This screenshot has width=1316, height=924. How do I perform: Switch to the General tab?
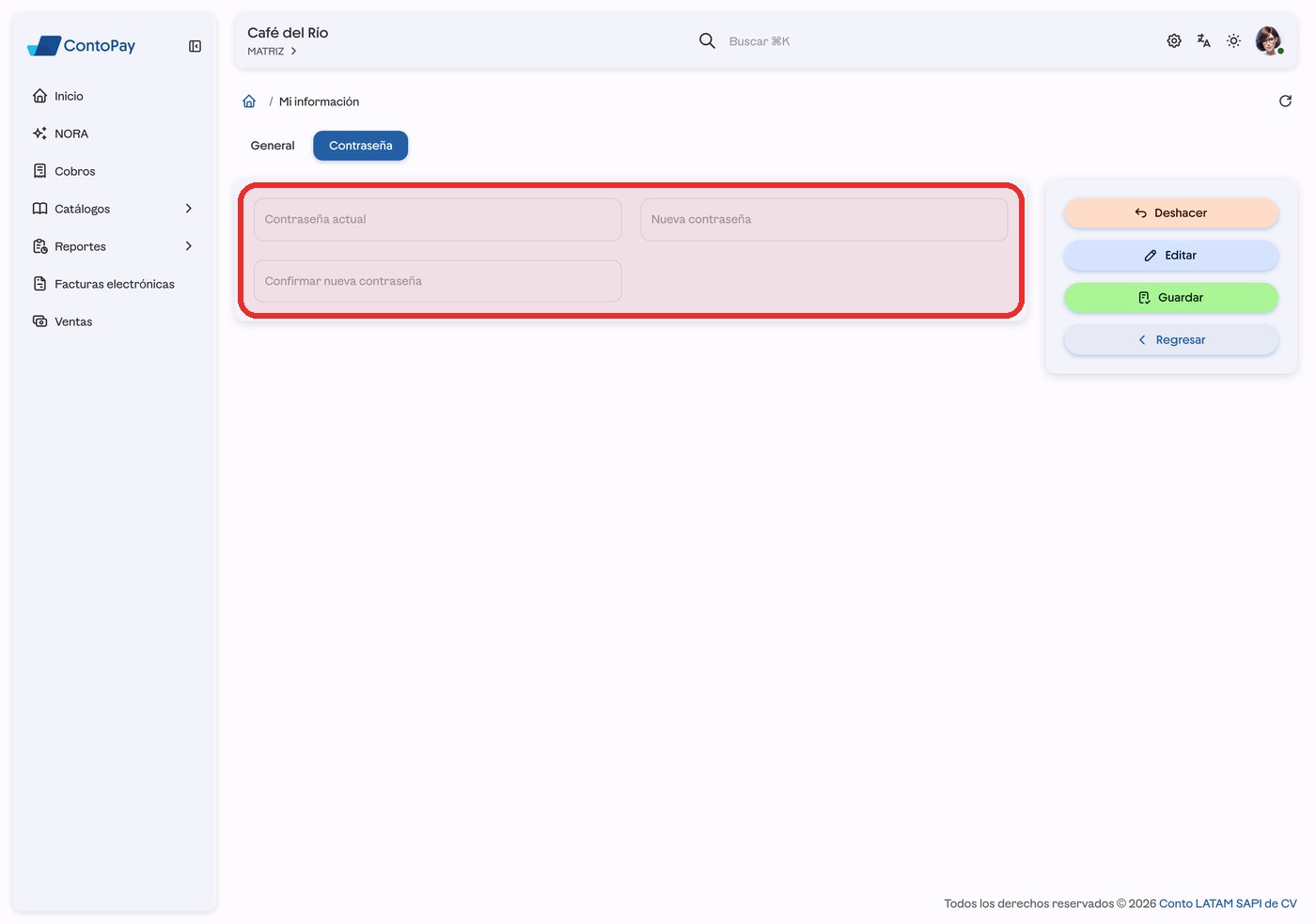coord(273,146)
